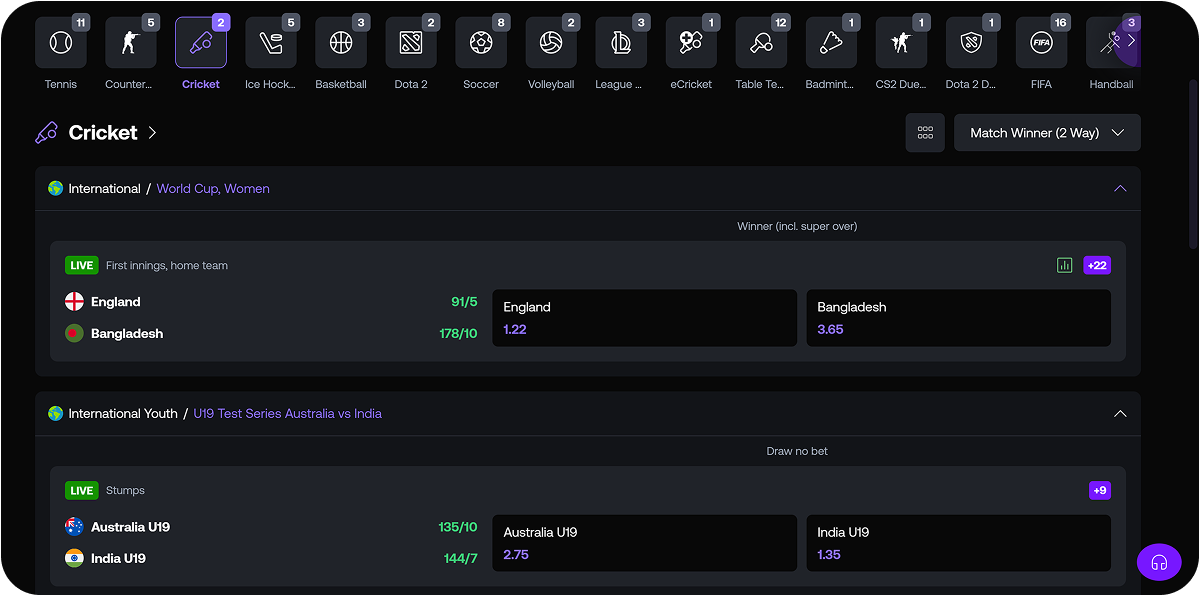1200x596 pixels.
Task: Switch to the Badminton sport tab
Action: (831, 43)
